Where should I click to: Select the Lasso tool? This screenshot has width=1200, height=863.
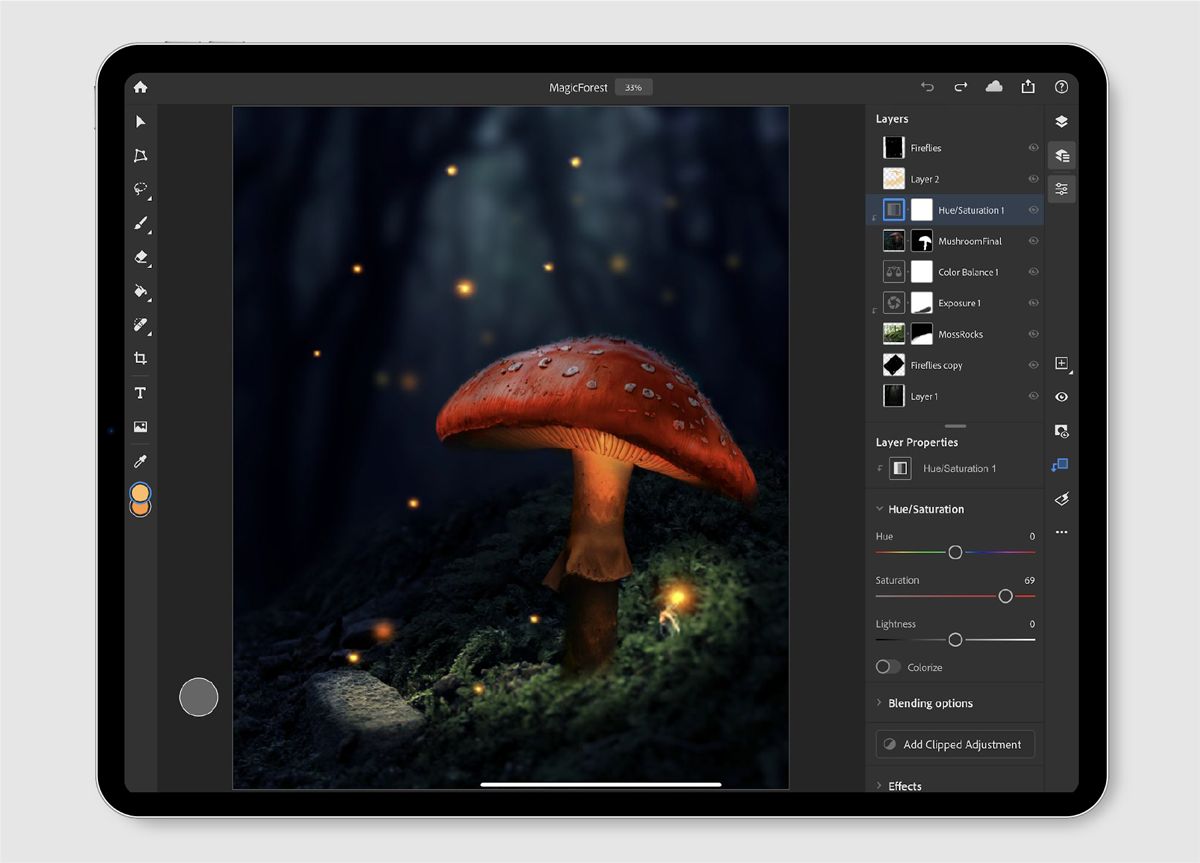coord(140,189)
